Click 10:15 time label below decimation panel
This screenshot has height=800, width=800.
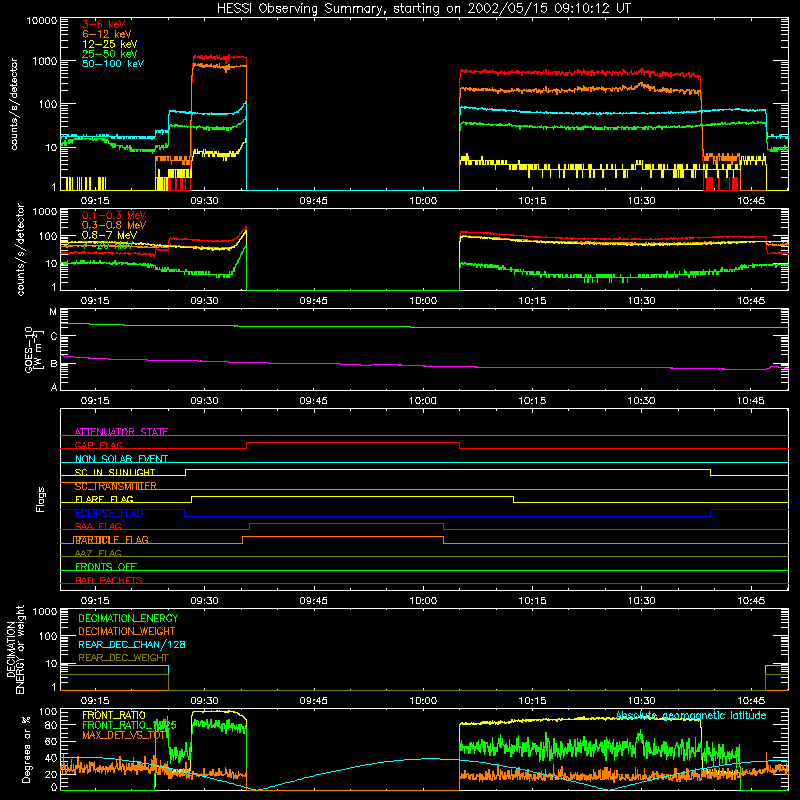pos(532,701)
